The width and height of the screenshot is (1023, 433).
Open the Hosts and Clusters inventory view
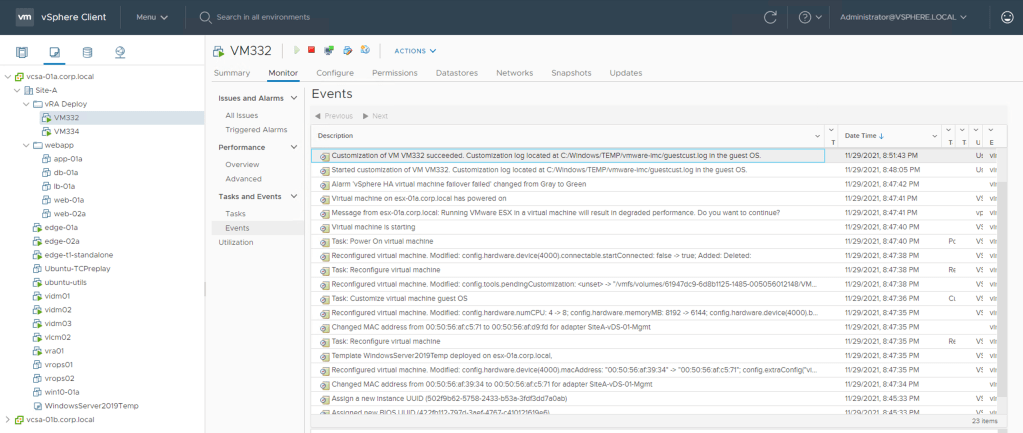coord(22,52)
